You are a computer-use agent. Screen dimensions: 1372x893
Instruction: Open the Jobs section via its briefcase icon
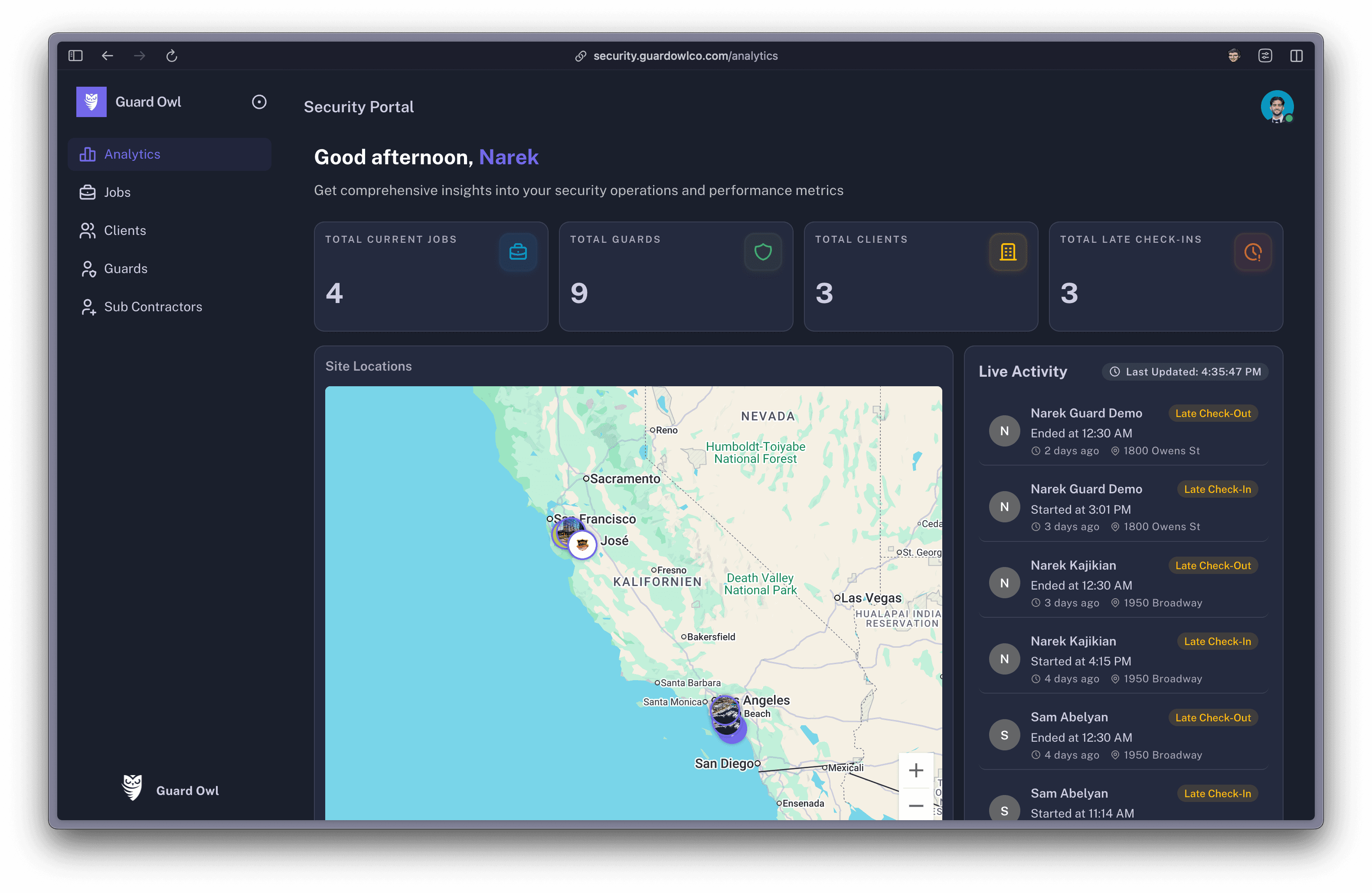click(x=87, y=192)
